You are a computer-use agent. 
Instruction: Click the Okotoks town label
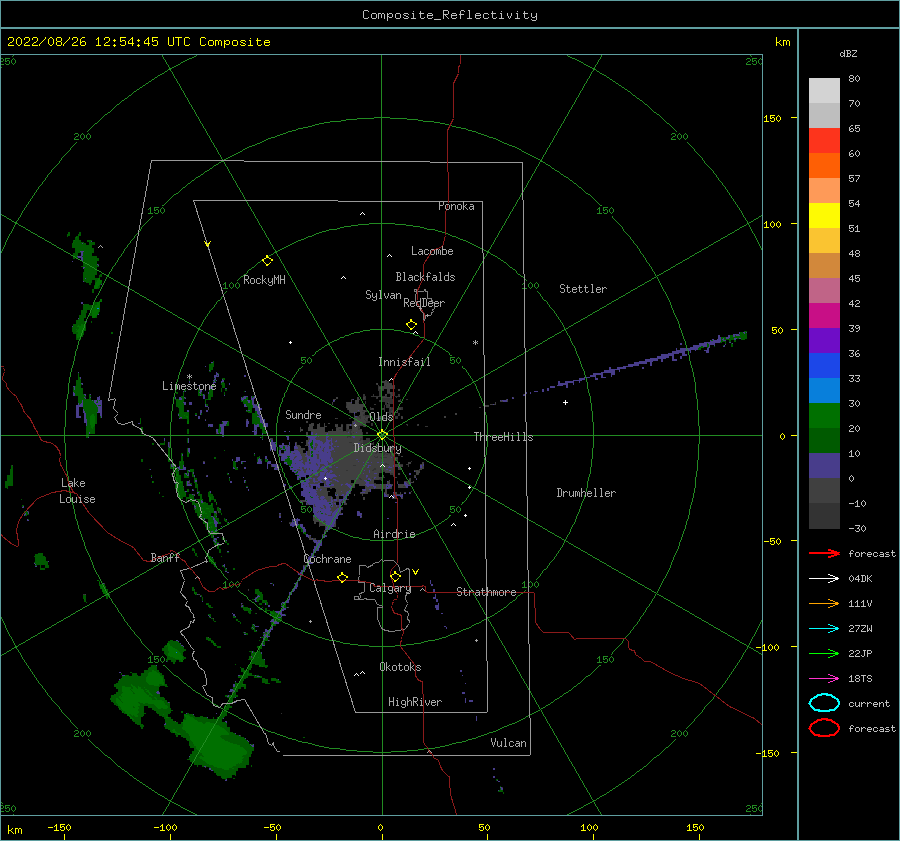point(400,667)
